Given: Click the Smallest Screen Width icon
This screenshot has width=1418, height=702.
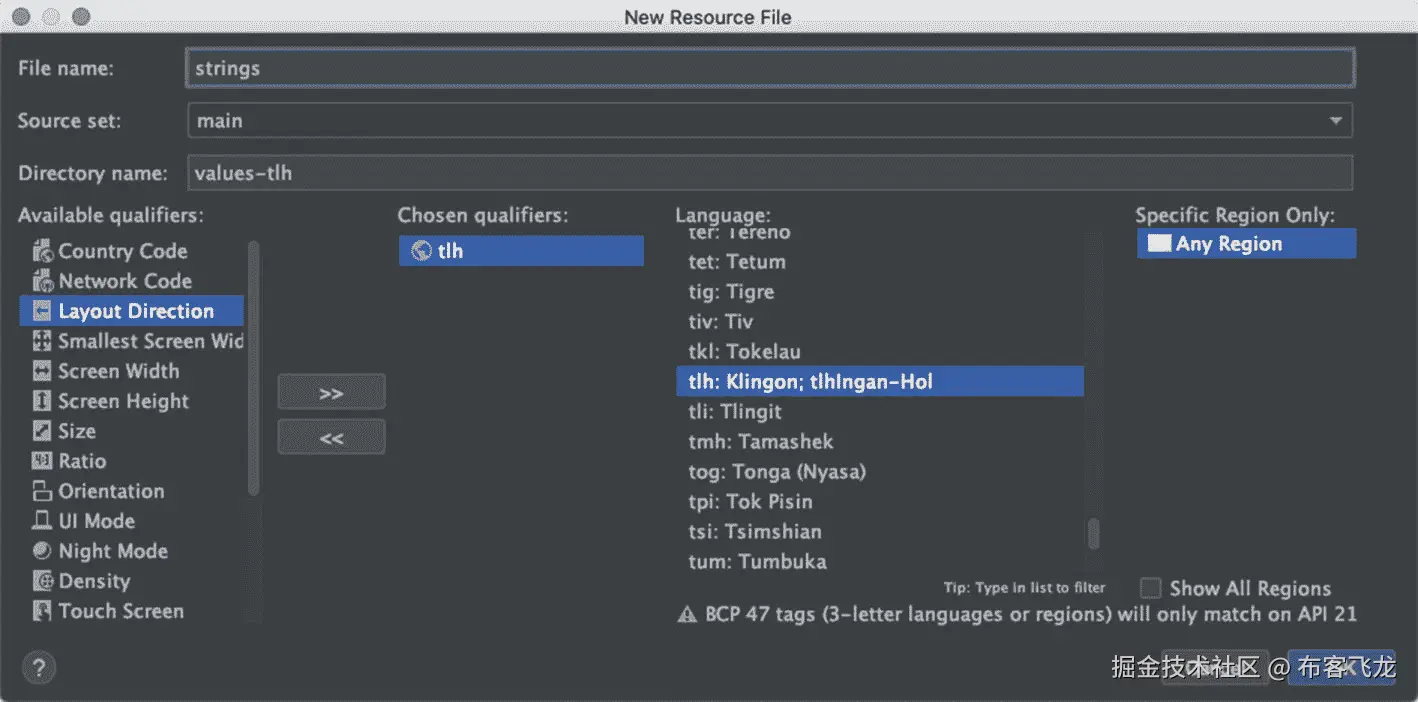Looking at the screenshot, I should point(42,341).
